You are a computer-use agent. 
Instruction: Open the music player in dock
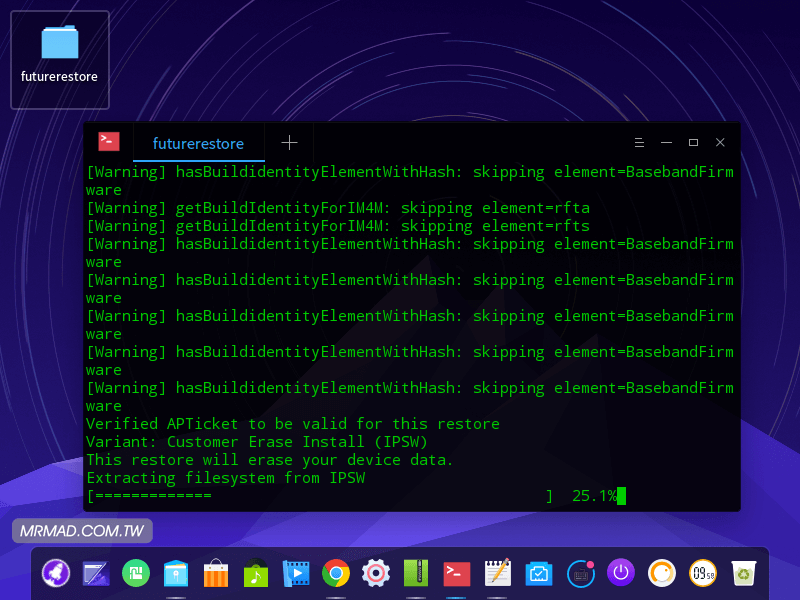(256, 573)
